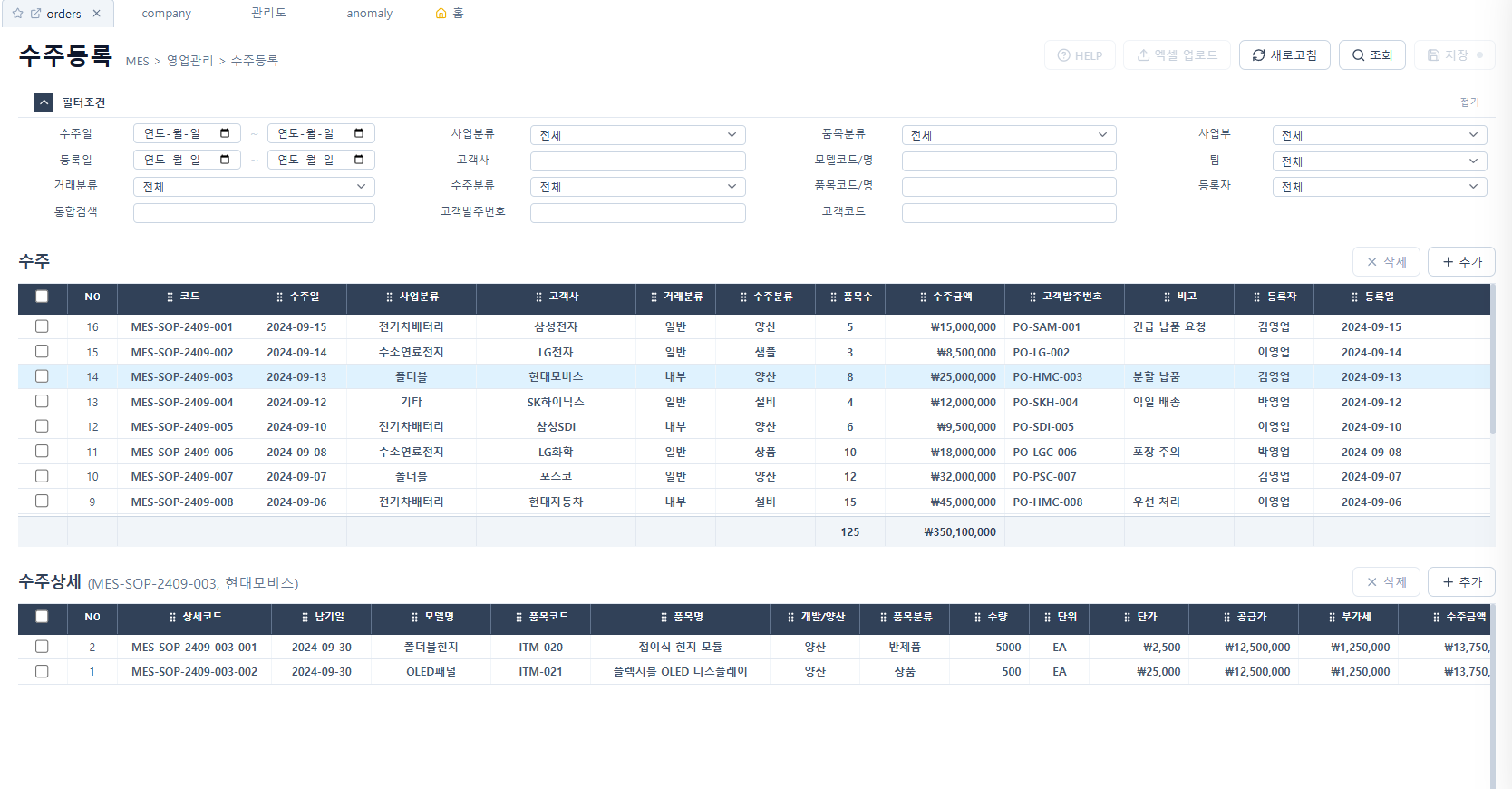This screenshot has height=789, width=1512.
Task: Click drag handle icon on 품목수 column header
Action: tap(834, 297)
